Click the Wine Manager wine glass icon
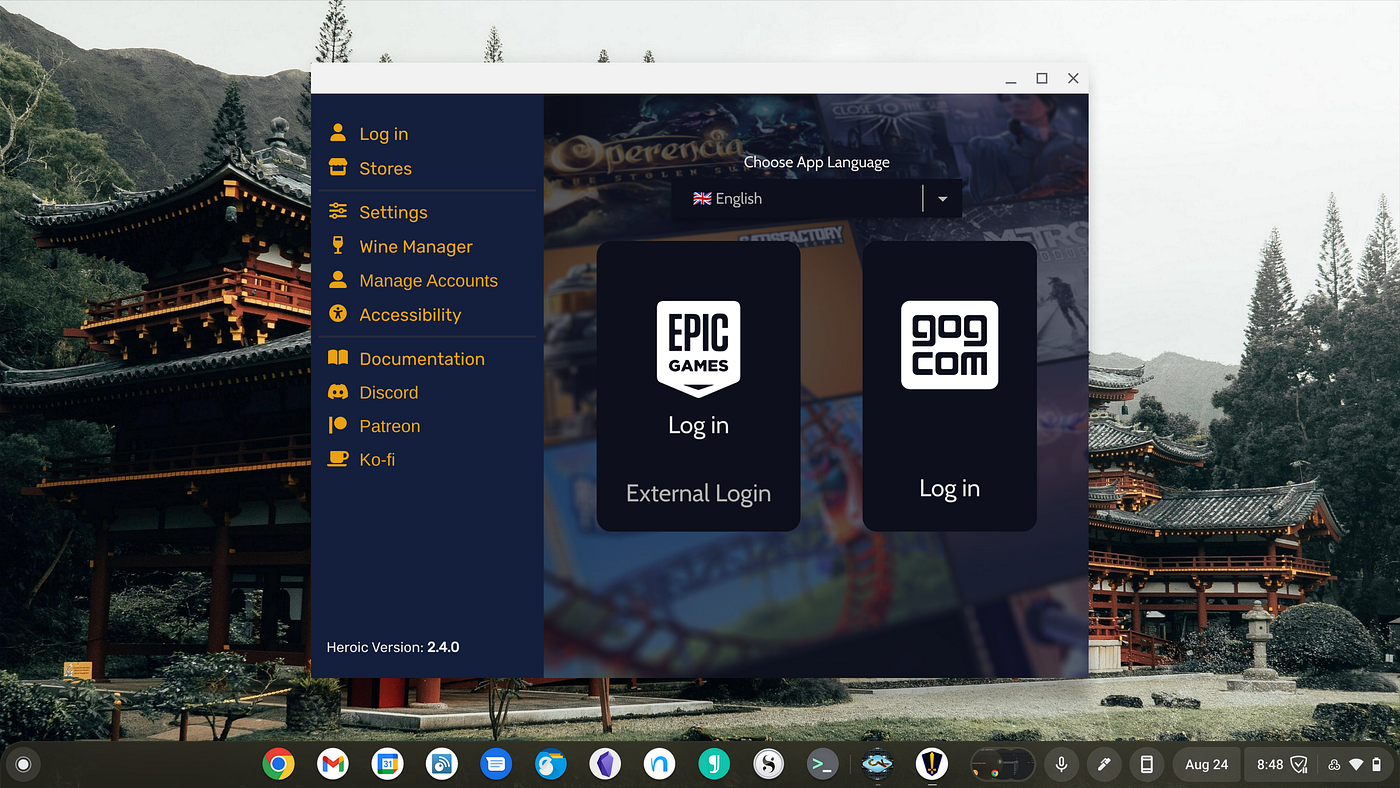This screenshot has width=1400, height=788. [x=338, y=245]
